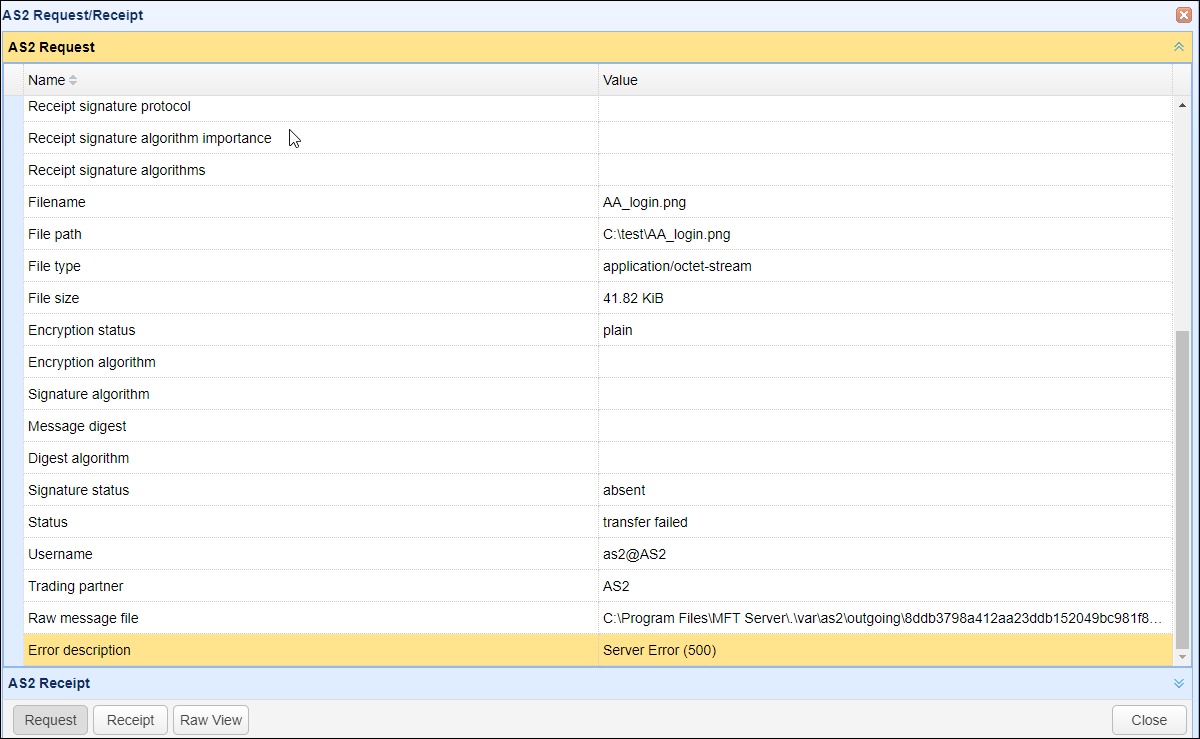This screenshot has width=1200, height=739.
Task: Click the 41.82 KiB value
Action: 633,298
